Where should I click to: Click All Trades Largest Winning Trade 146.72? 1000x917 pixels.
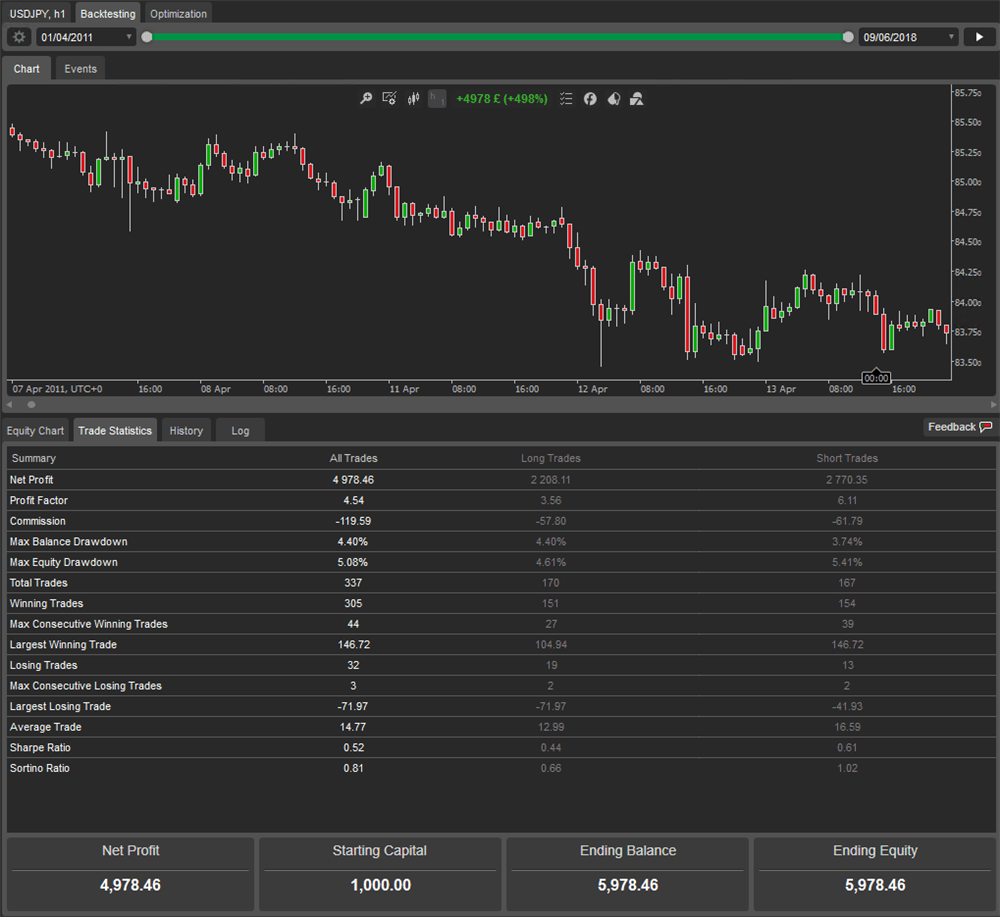point(353,645)
